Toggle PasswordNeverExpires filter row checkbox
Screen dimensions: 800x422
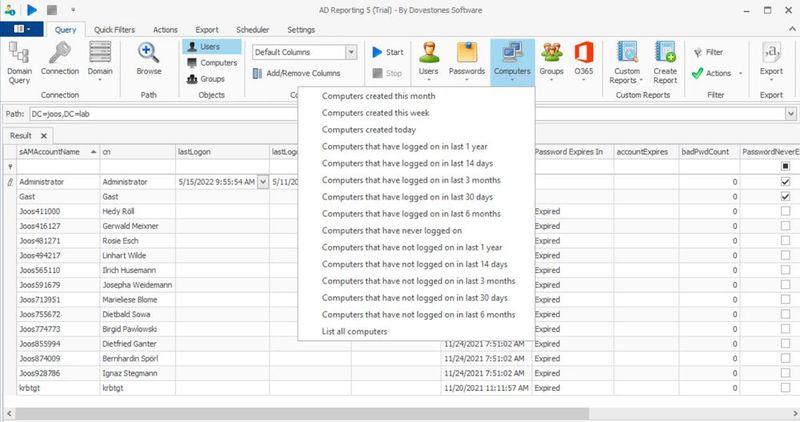coord(785,166)
